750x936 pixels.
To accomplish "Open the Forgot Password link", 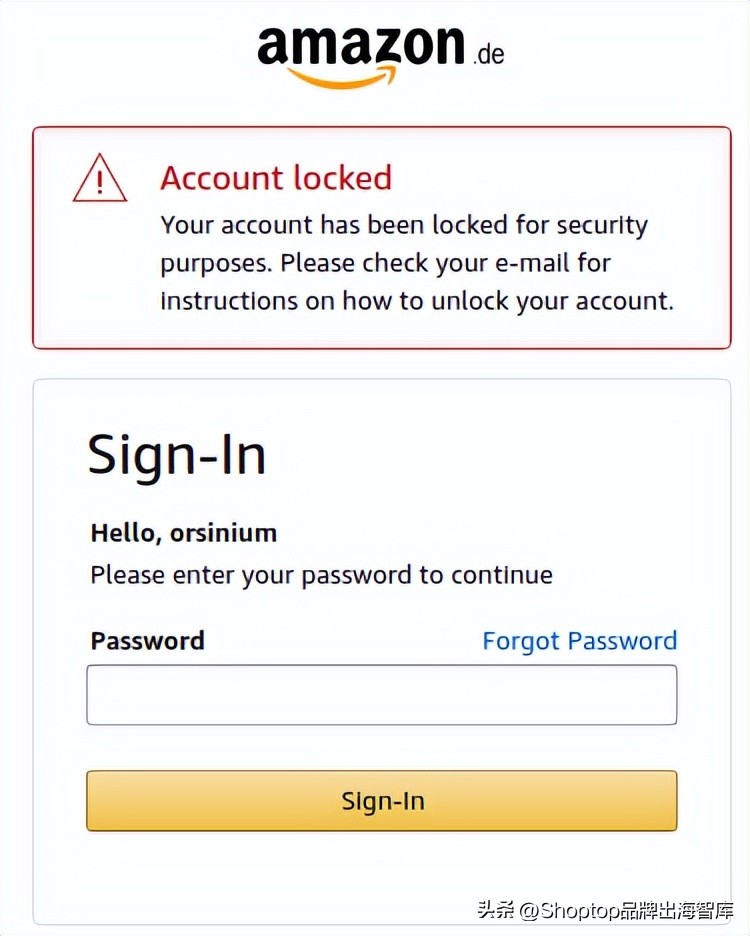I will click(x=579, y=641).
